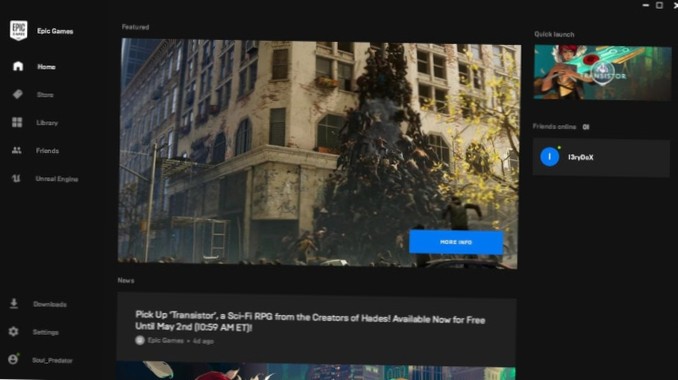Go to Home menu label
Viewport: 678px width, 380px height.
click(46, 67)
